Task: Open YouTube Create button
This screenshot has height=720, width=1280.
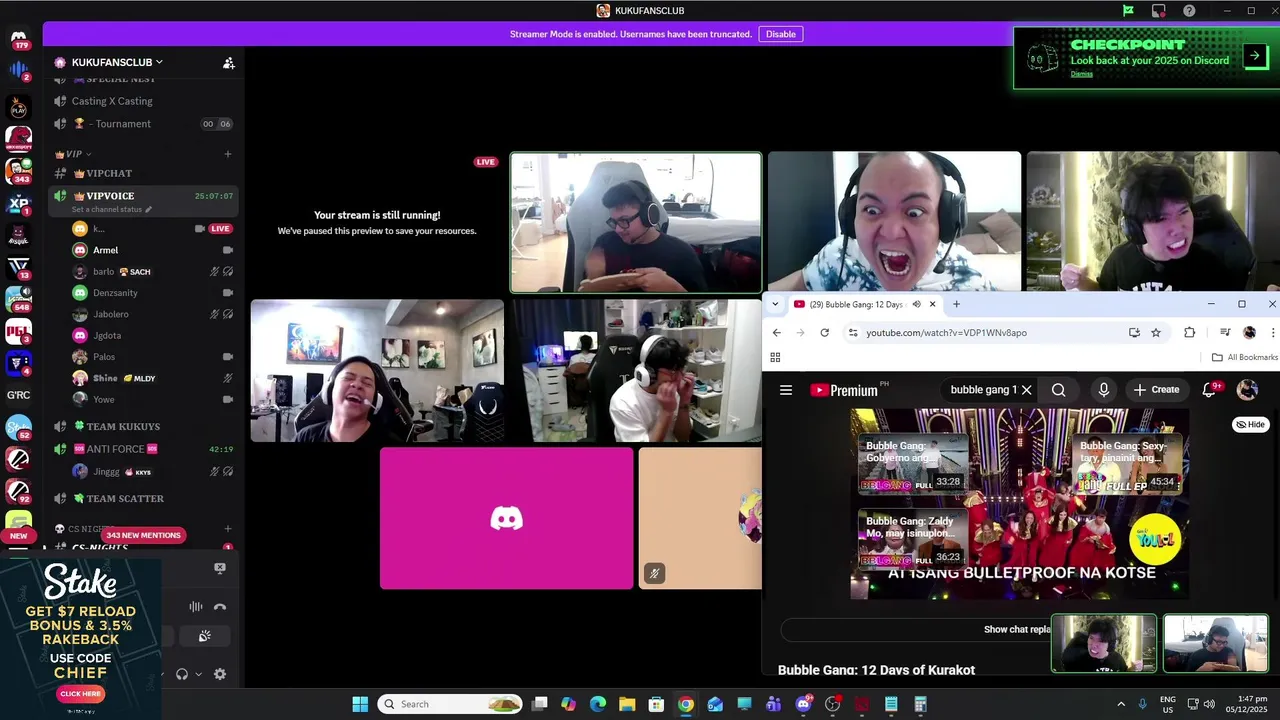Action: 1156,390
